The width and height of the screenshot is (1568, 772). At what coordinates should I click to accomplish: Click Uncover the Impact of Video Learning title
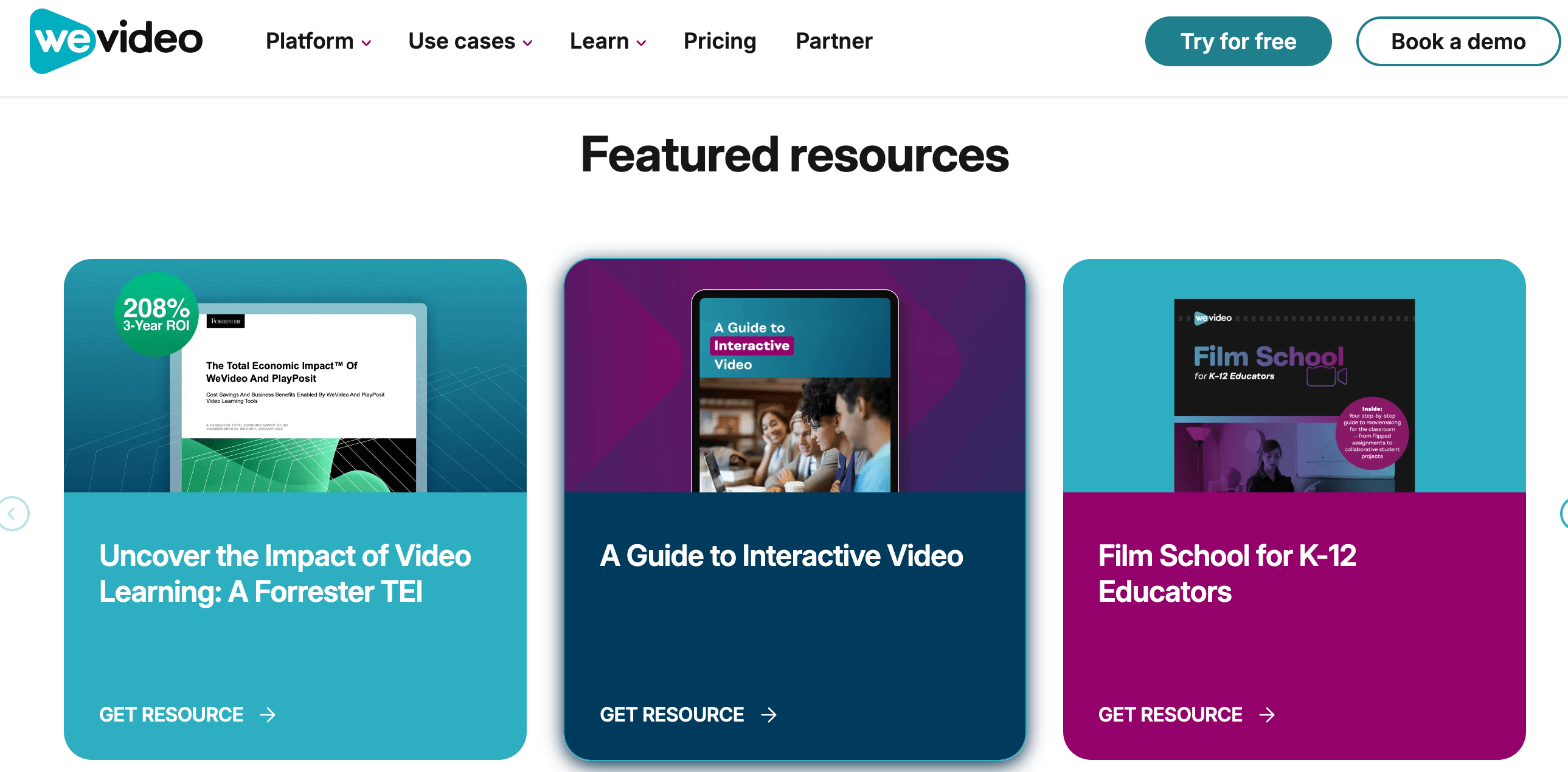pos(285,574)
